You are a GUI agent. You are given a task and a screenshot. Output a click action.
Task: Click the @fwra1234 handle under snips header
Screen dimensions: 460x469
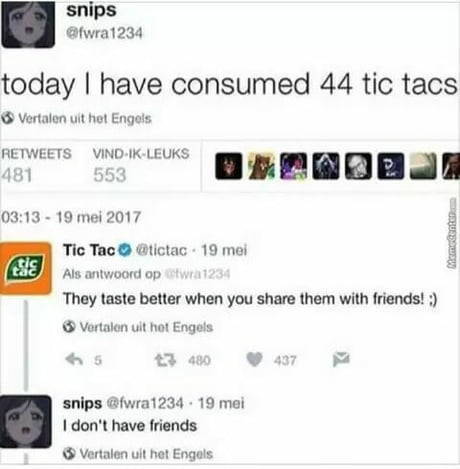104,33
